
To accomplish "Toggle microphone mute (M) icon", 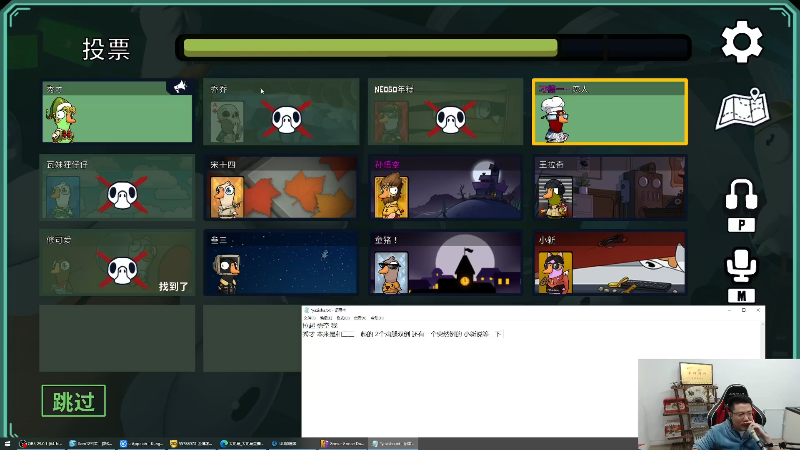I will click(741, 265).
